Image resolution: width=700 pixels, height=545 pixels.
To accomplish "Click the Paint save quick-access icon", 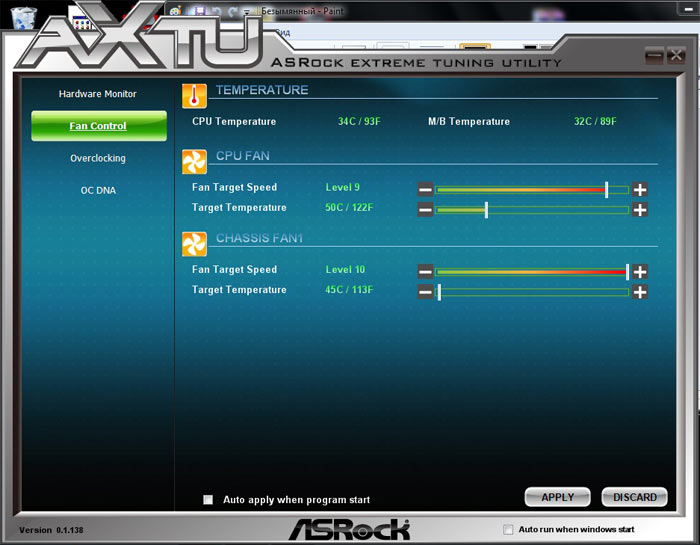I will coord(200,11).
